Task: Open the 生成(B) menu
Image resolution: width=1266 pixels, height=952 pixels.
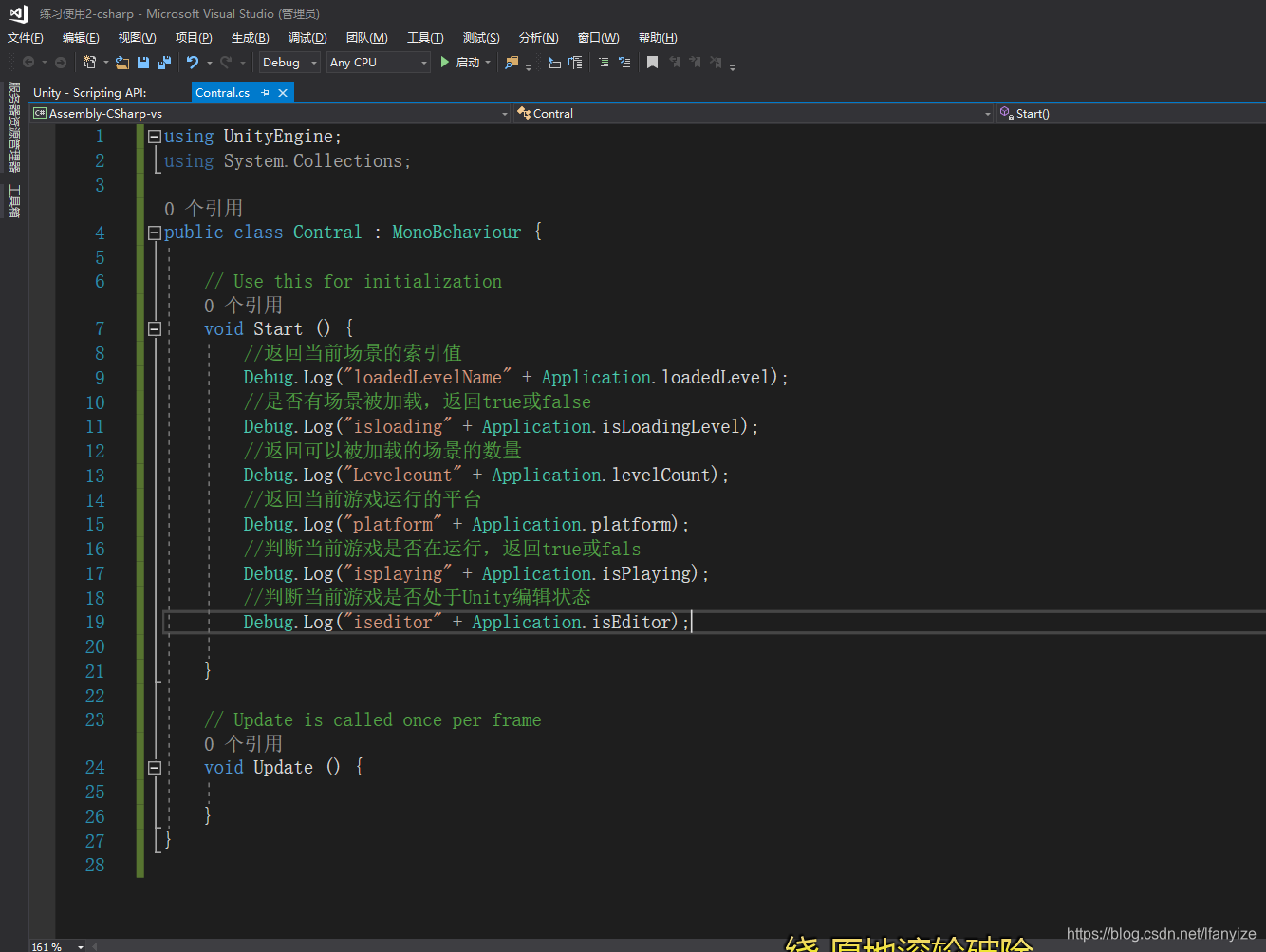Action: point(251,38)
